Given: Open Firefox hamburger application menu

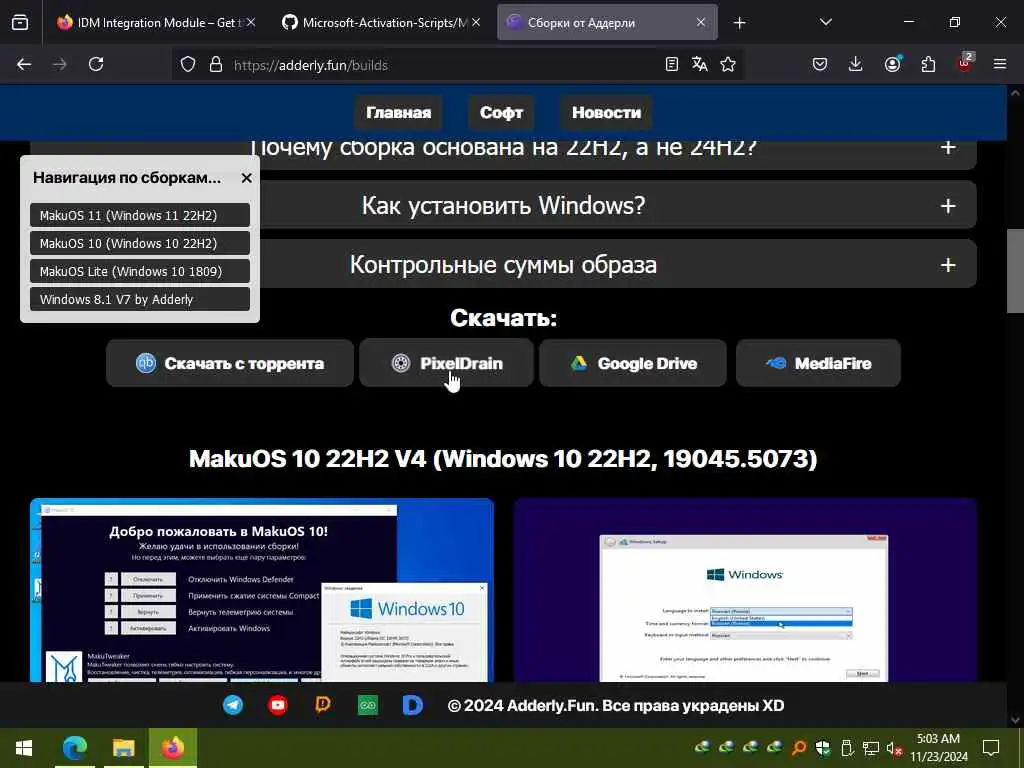Looking at the screenshot, I should 1000,64.
